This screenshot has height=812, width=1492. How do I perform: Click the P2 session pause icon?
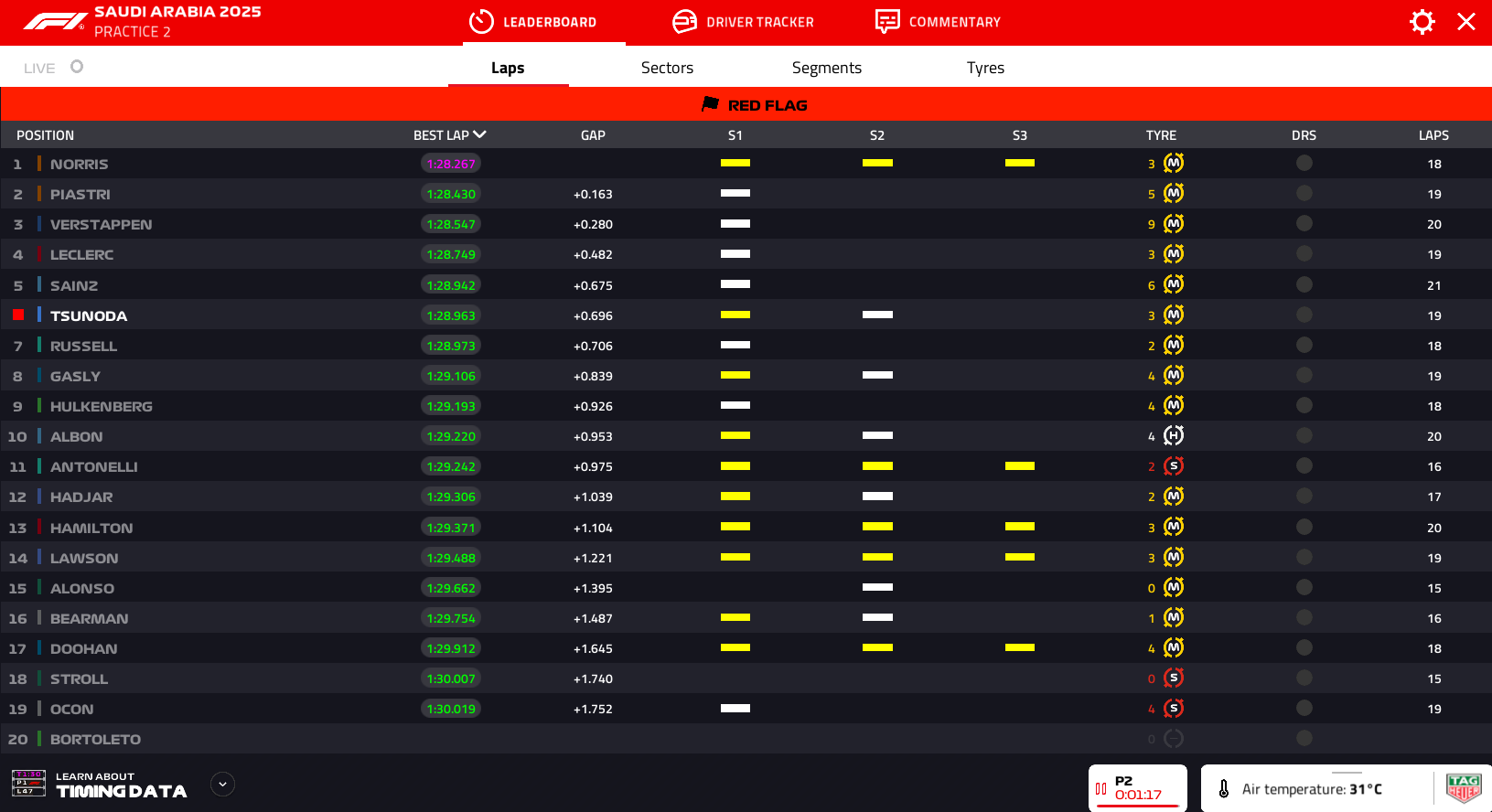coord(1101,789)
